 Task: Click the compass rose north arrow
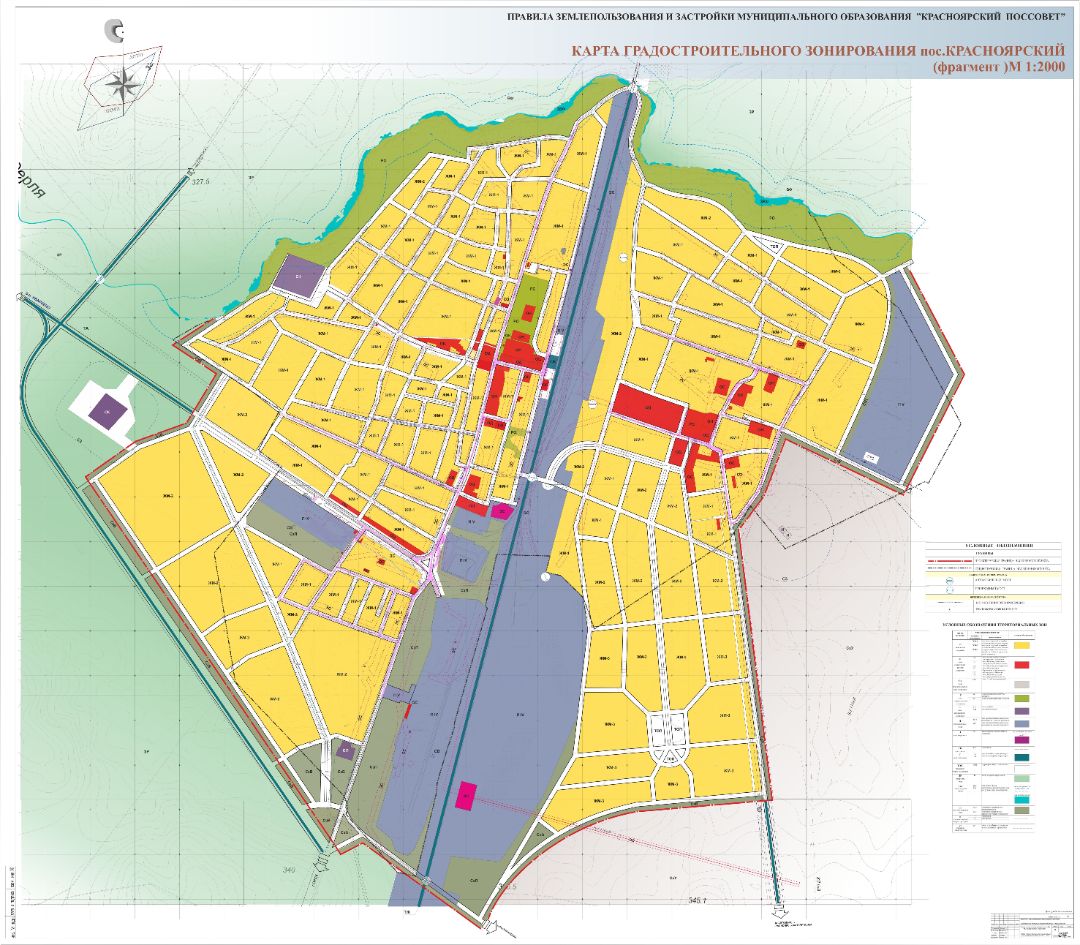pos(121,84)
